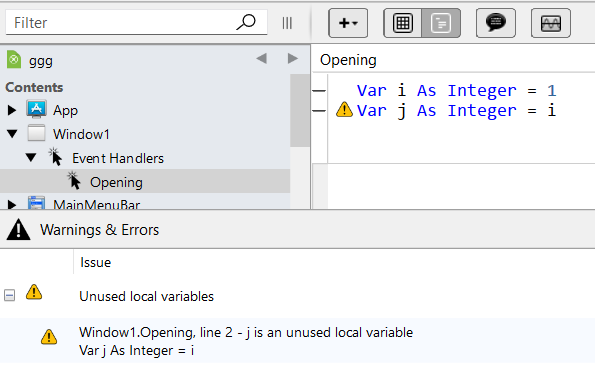Click the Opening title above code editor
This screenshot has height=385, width=595.
[x=348, y=60]
